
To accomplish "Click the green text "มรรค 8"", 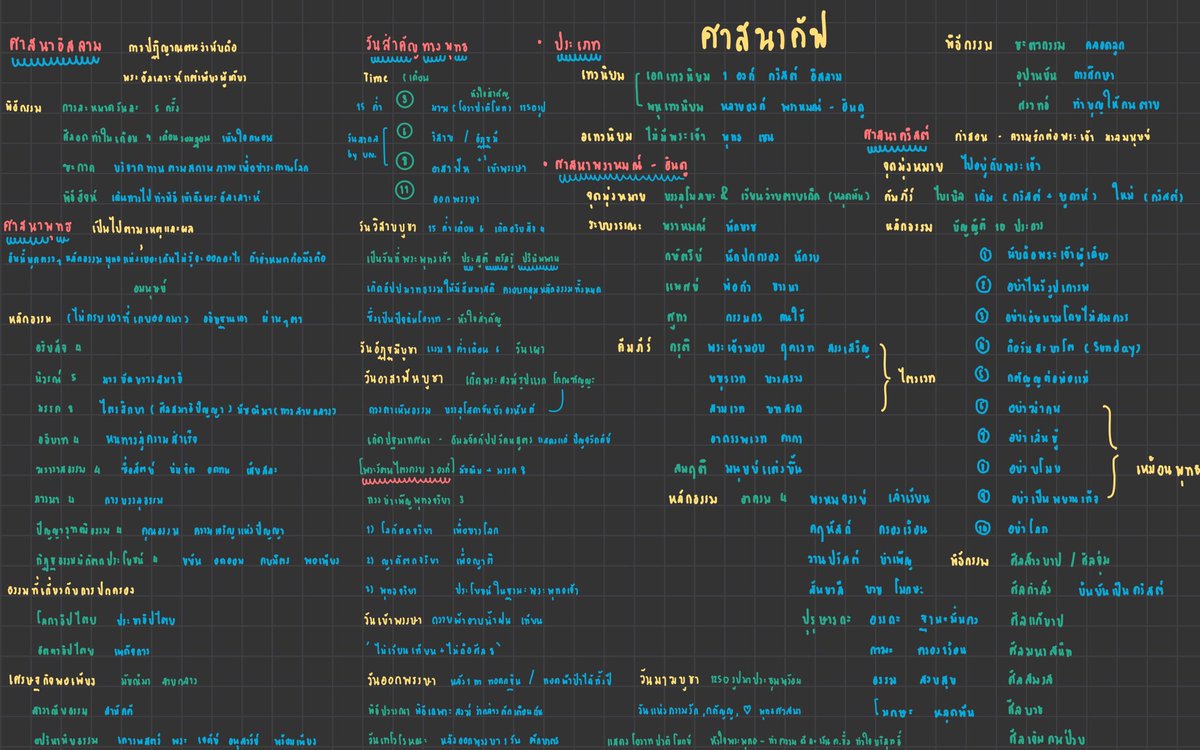I will tap(53, 408).
